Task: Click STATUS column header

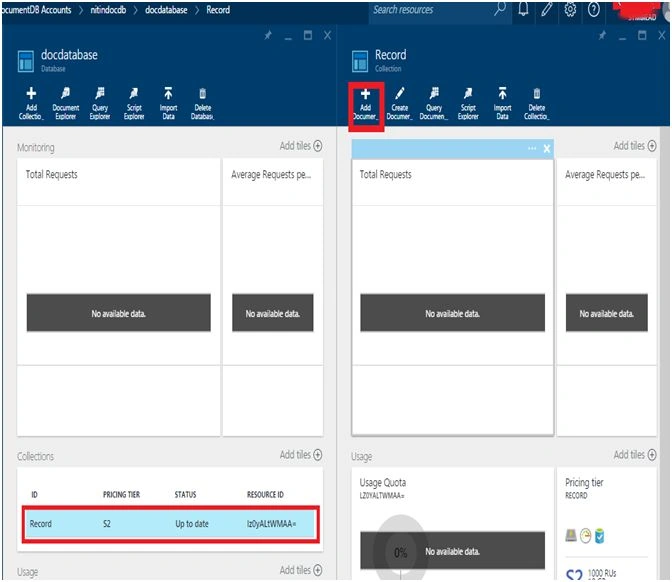Action: [185, 495]
